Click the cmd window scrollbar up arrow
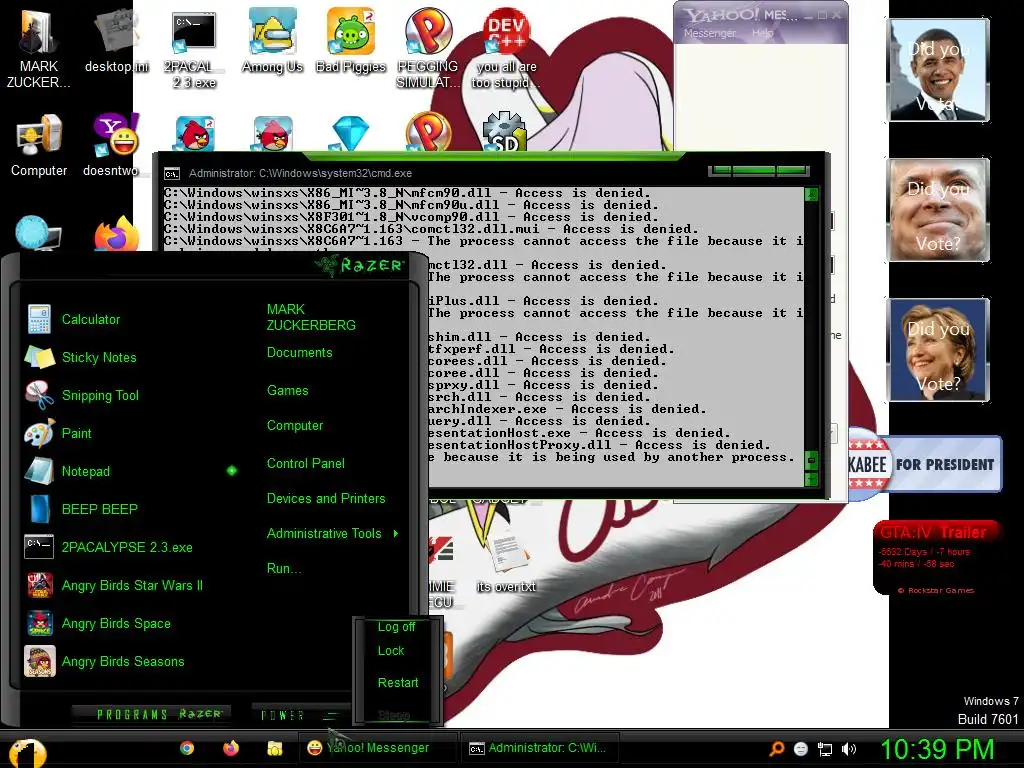 811,195
